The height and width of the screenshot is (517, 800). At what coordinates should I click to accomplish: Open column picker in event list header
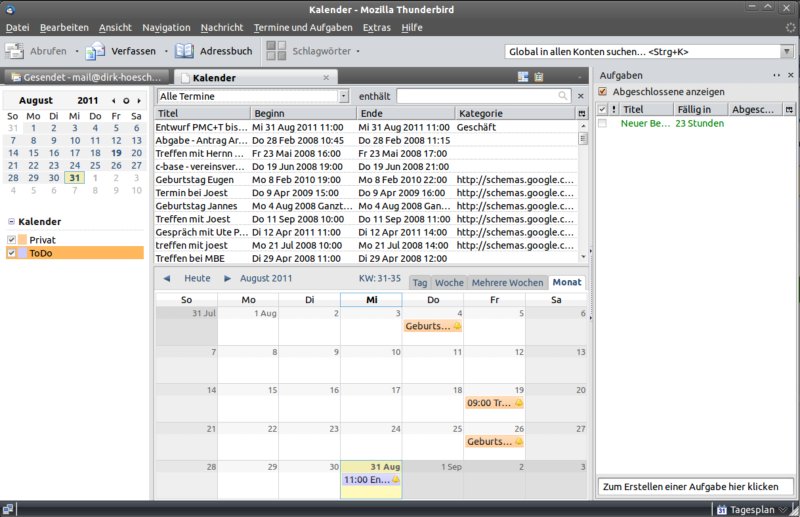(582, 113)
